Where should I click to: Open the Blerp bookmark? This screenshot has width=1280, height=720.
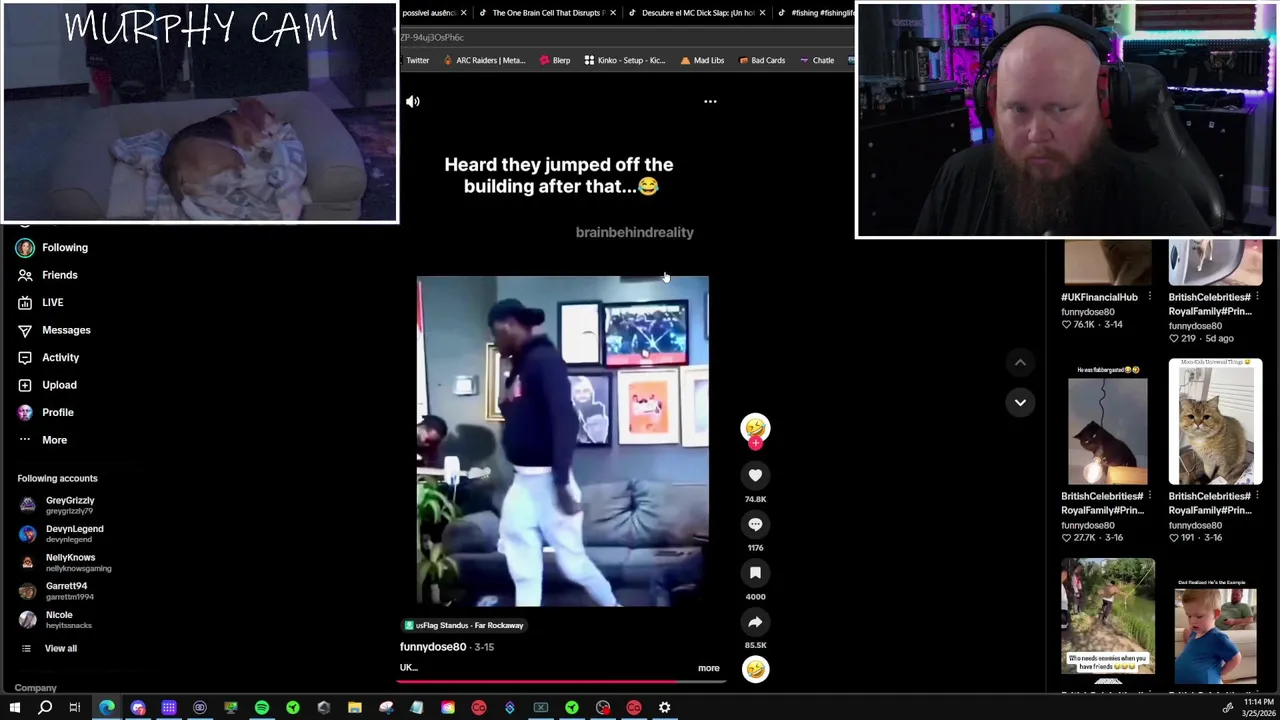(554, 60)
